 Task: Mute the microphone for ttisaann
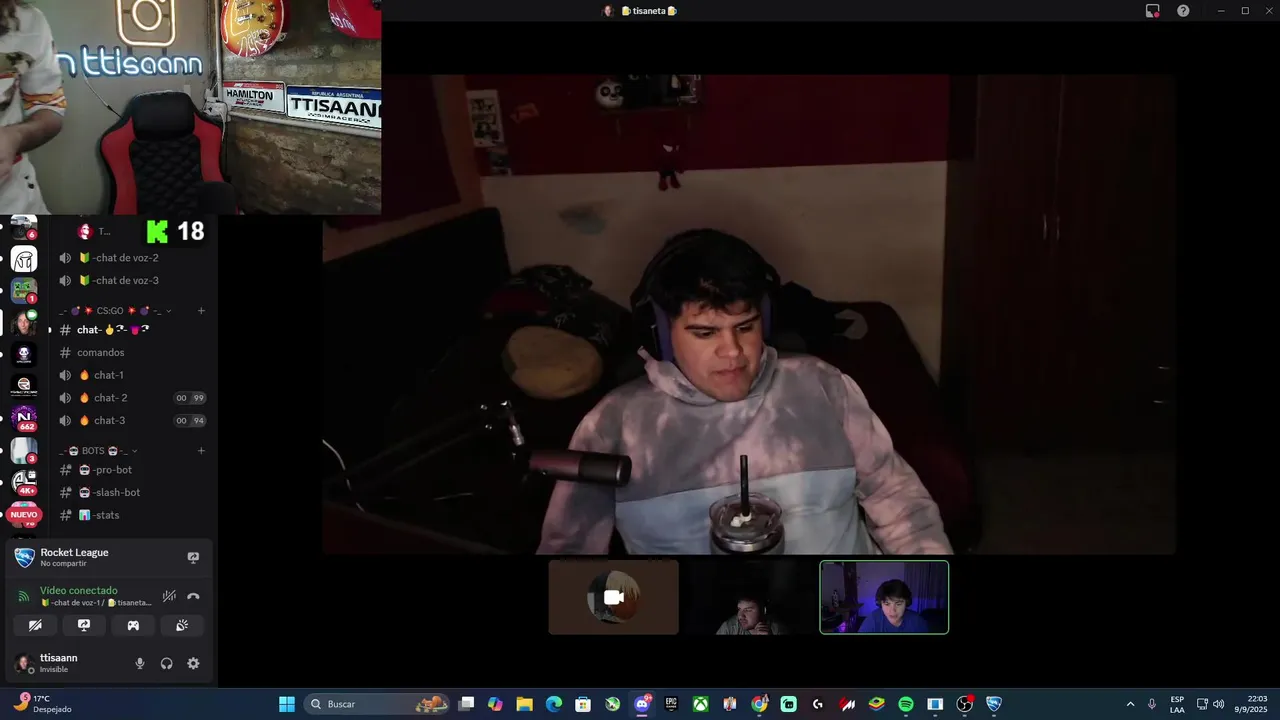coord(140,663)
